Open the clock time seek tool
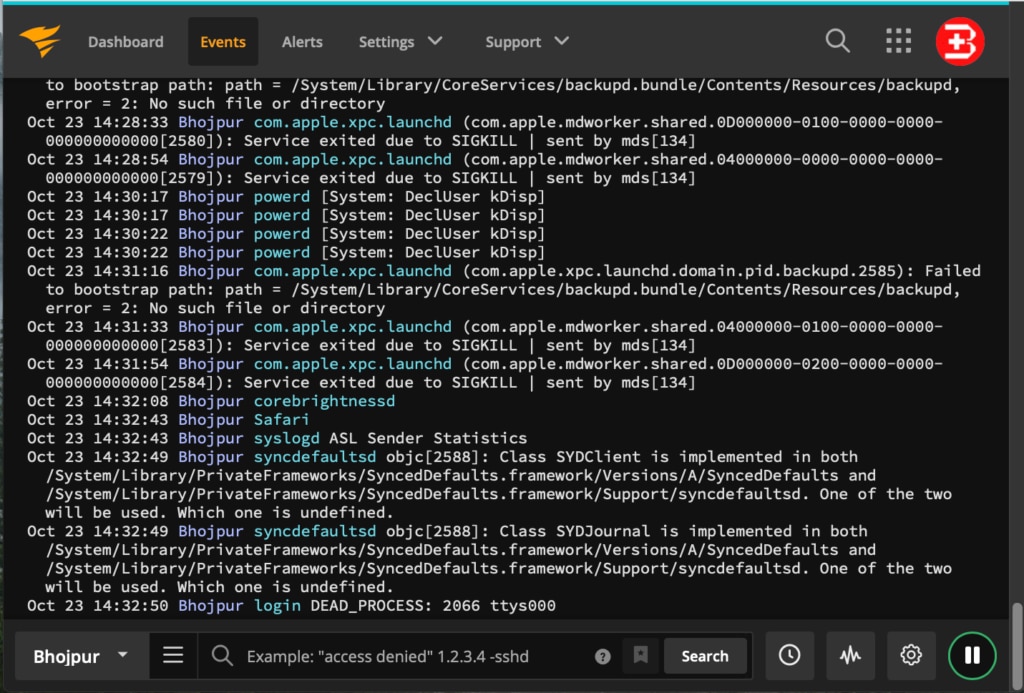 coord(790,655)
